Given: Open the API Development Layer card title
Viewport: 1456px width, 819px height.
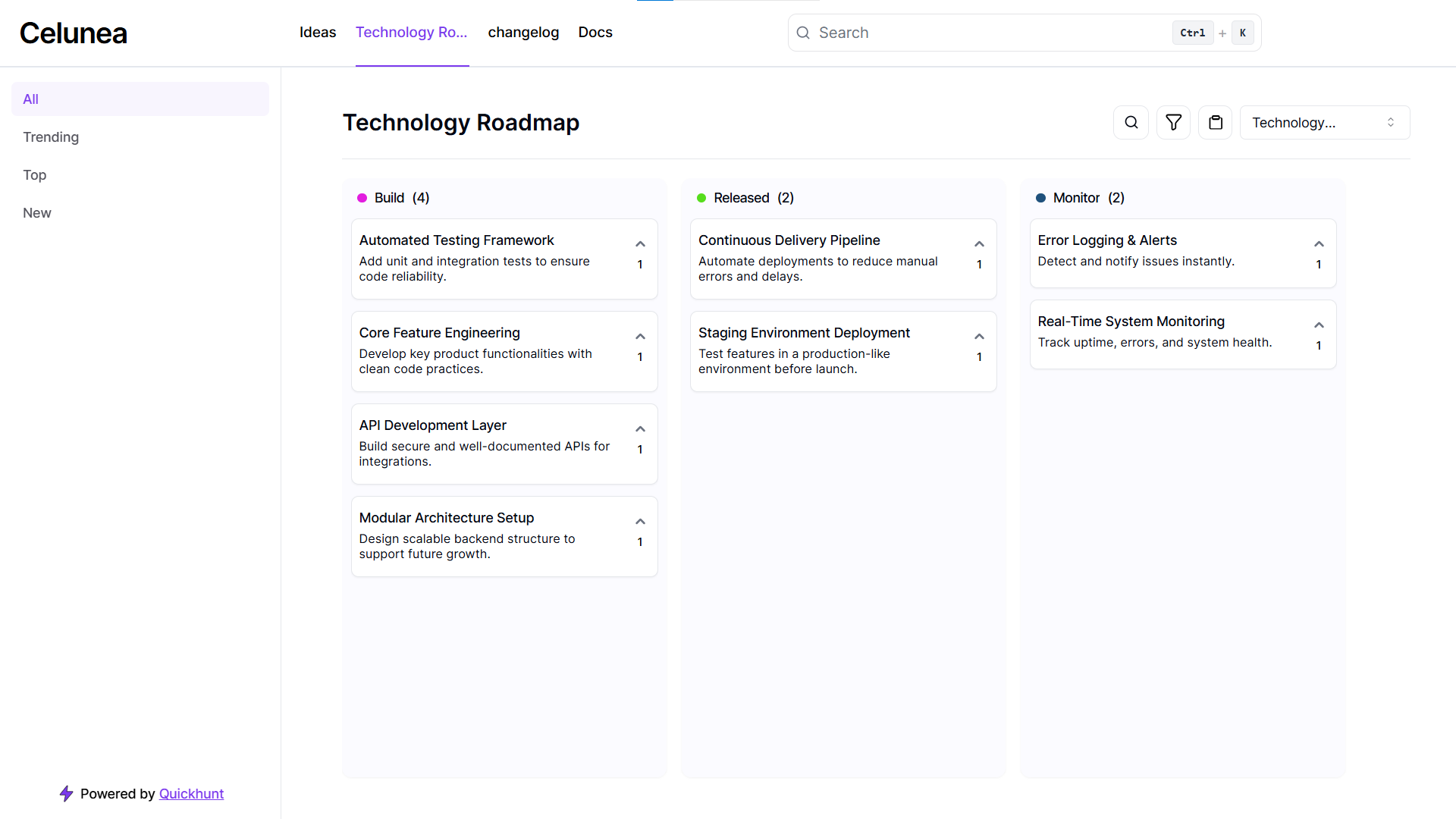Looking at the screenshot, I should tap(433, 425).
